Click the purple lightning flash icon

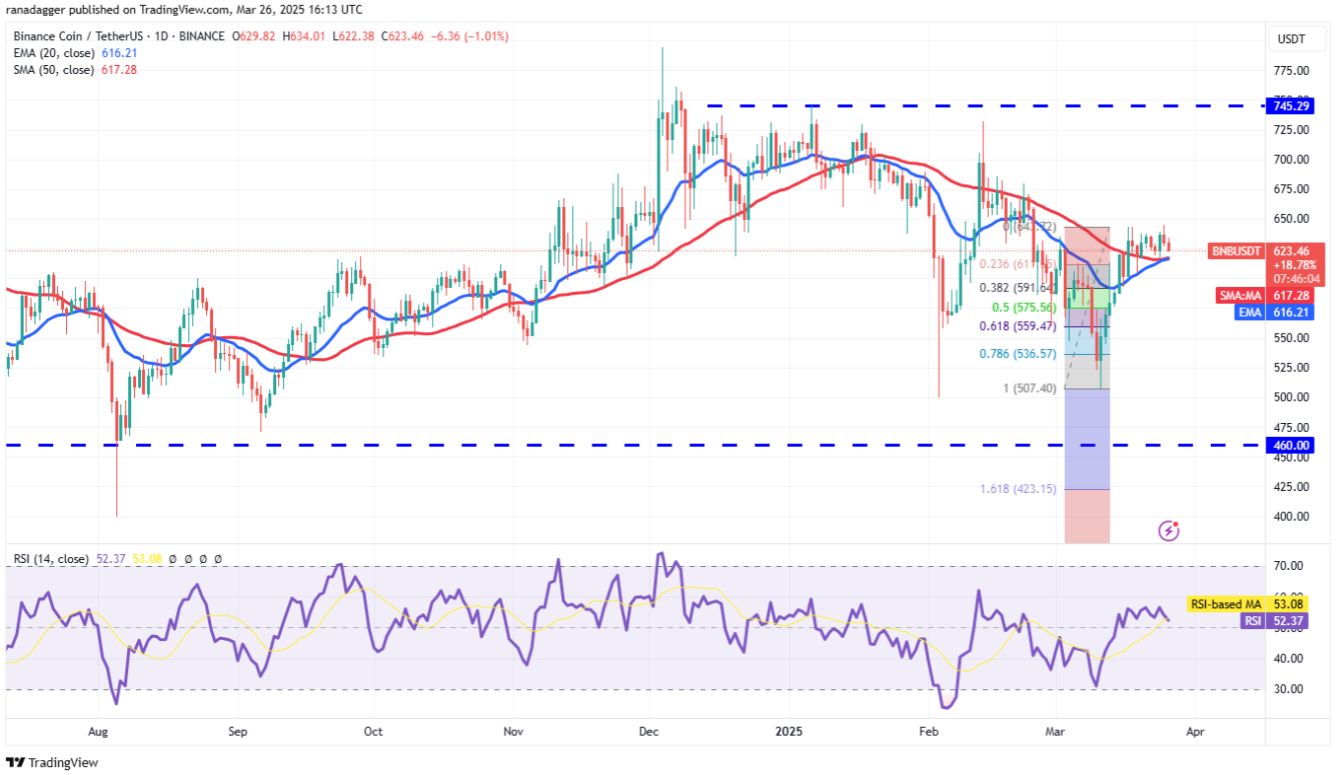coord(1168,530)
